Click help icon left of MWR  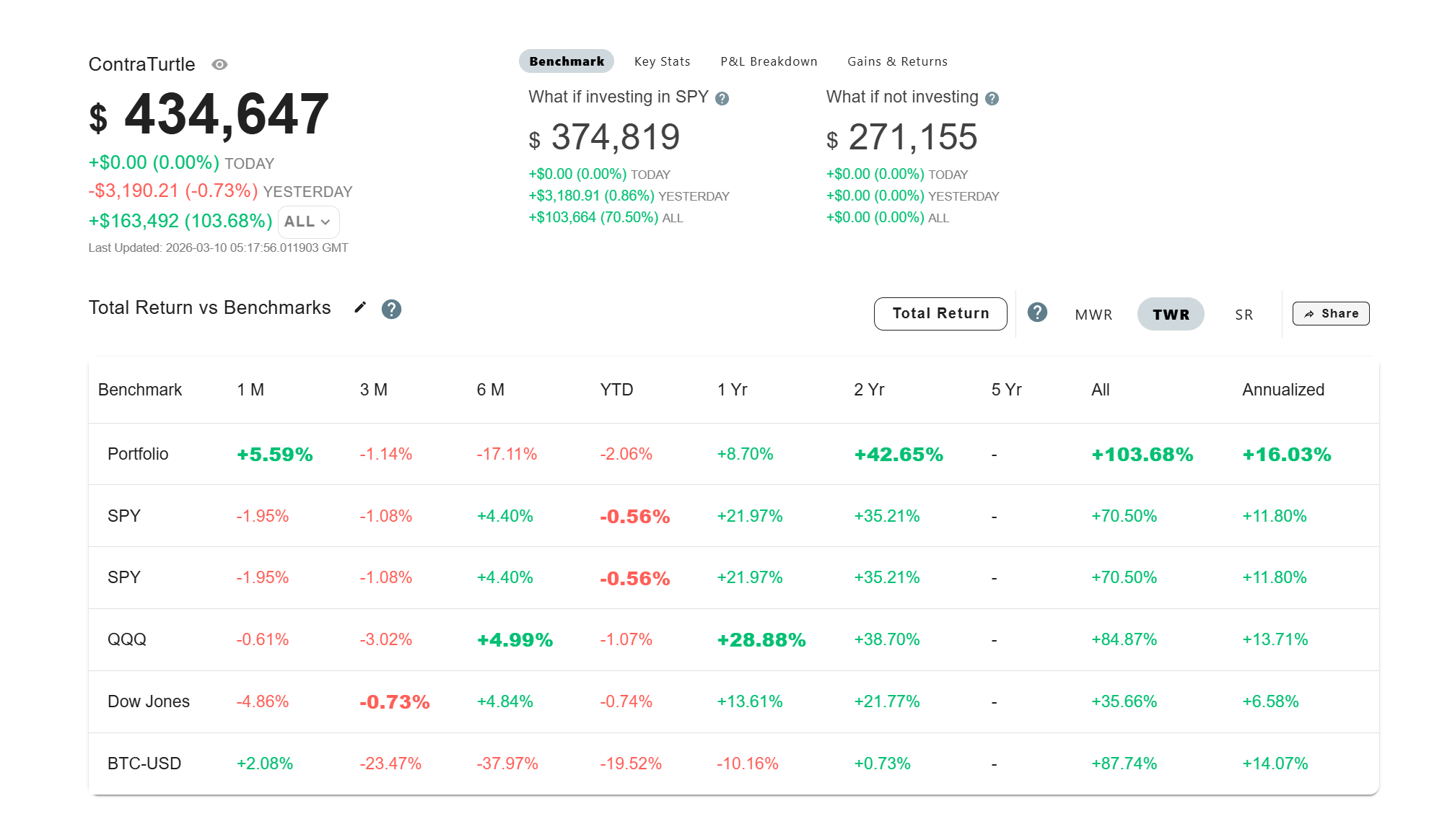[1037, 312]
